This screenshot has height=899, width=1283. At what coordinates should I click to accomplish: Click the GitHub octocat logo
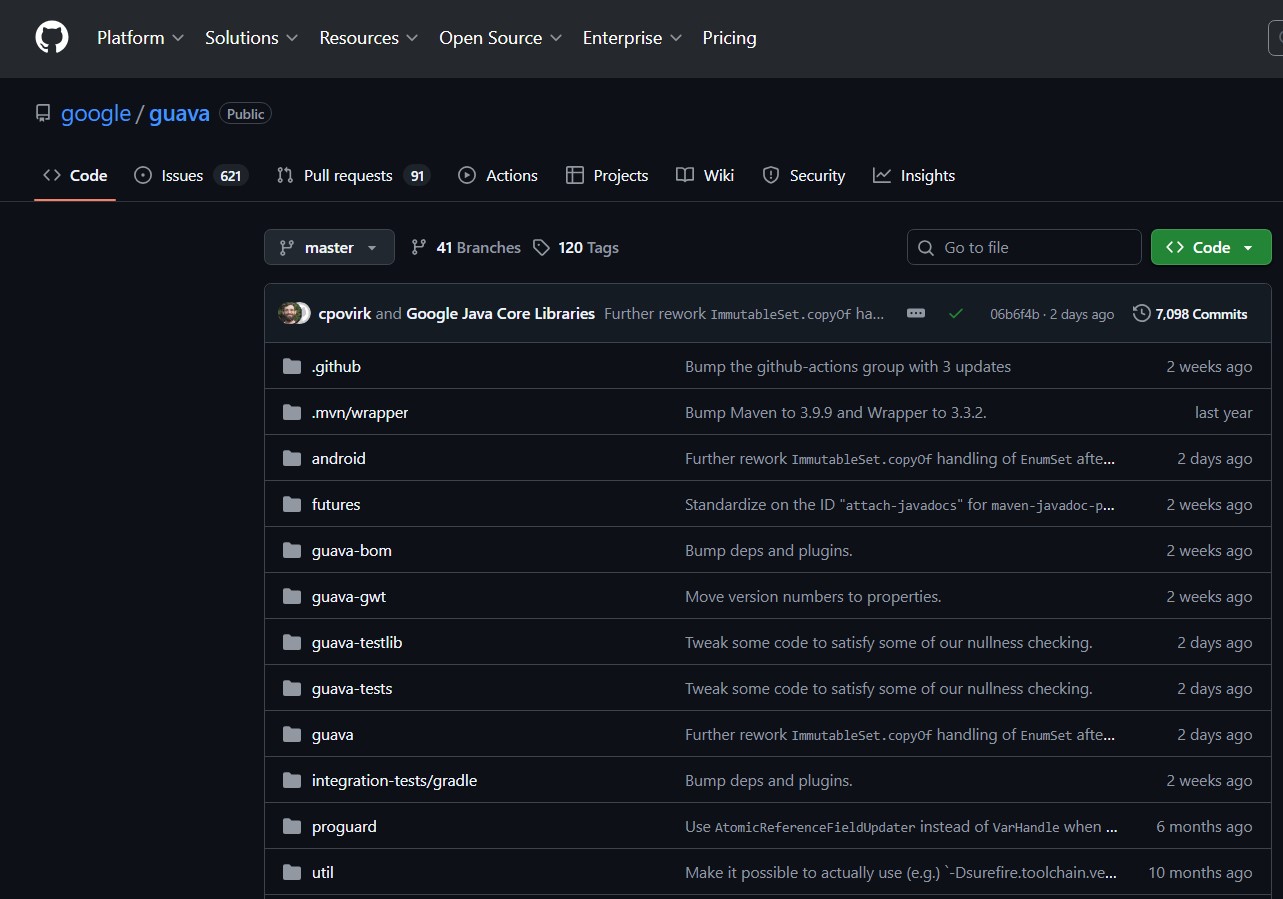click(x=52, y=38)
